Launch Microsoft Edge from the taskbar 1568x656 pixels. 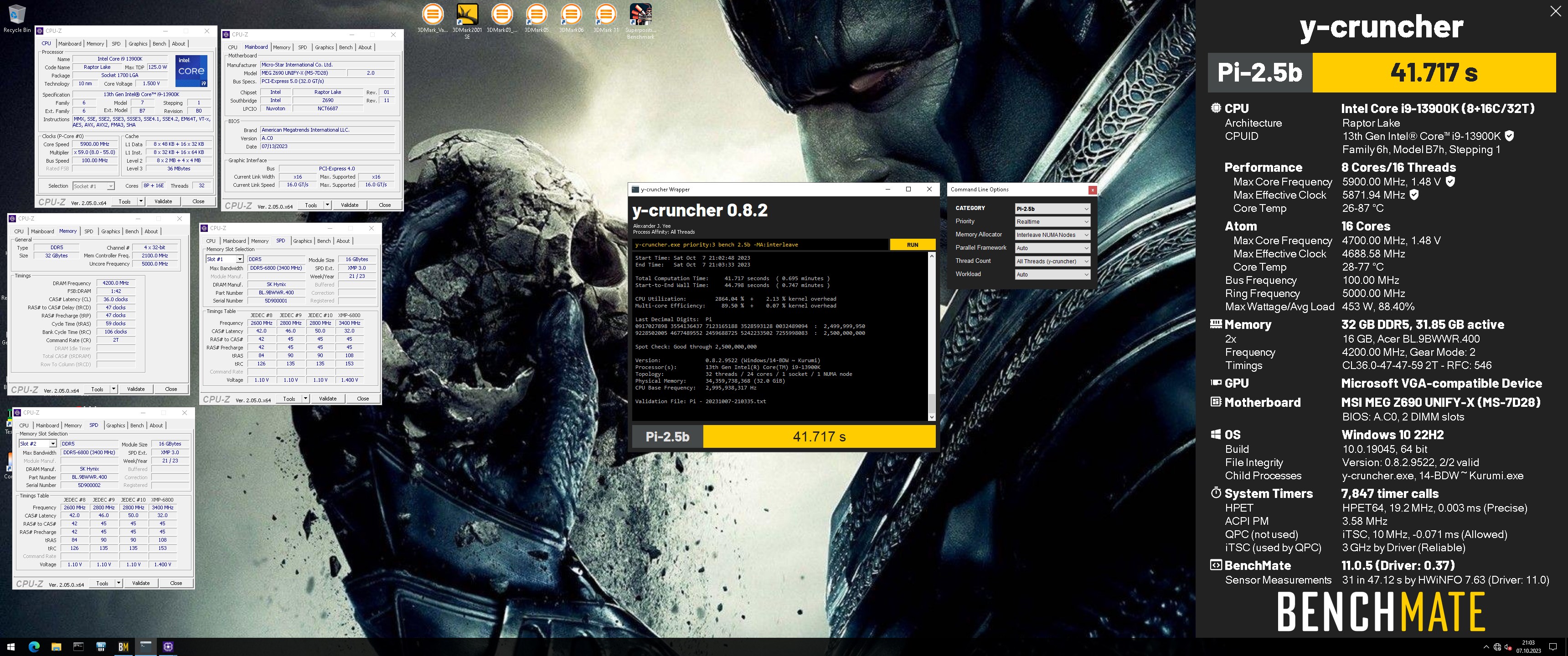33,646
